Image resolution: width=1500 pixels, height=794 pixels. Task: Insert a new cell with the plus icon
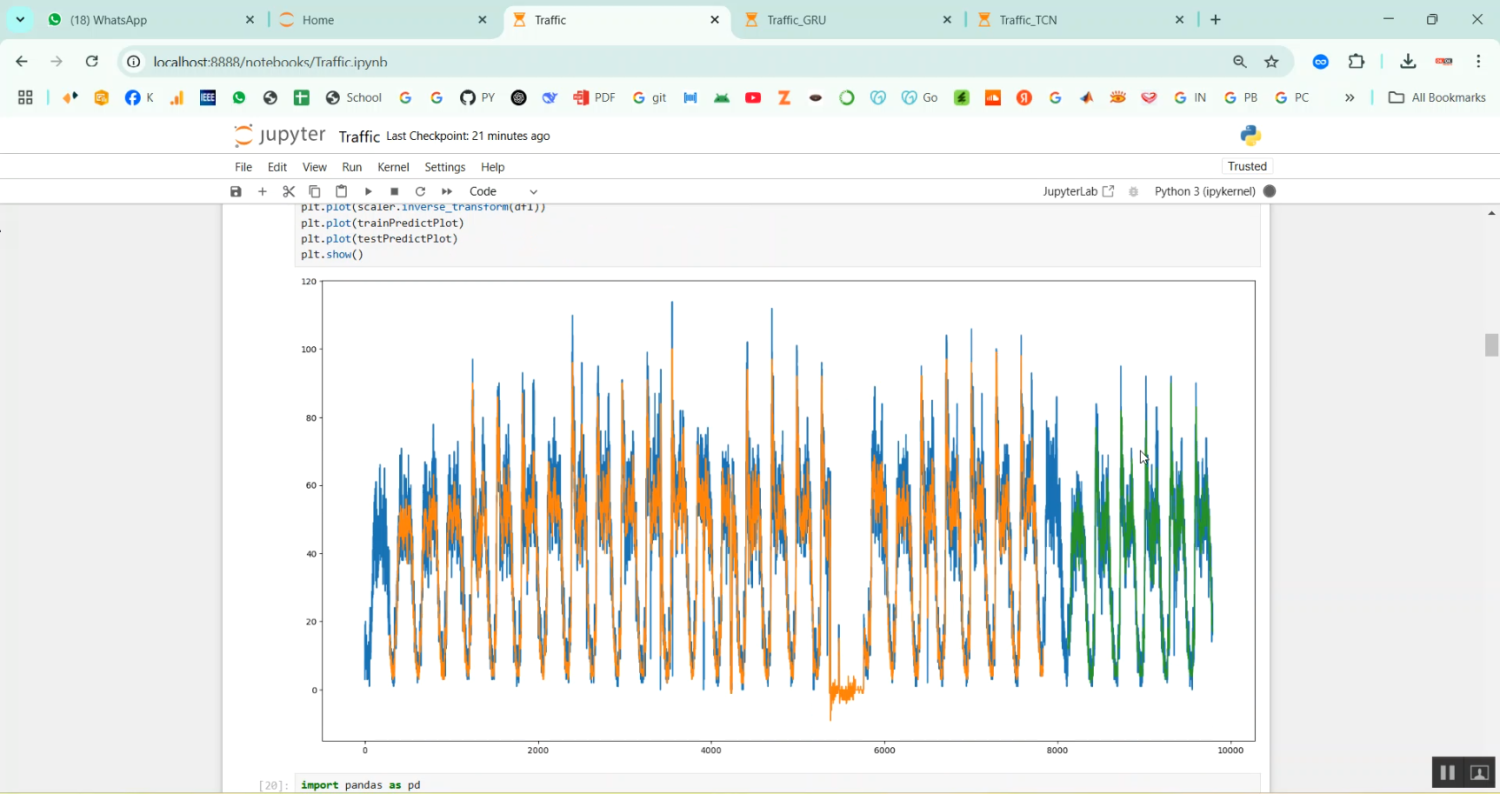point(262,191)
